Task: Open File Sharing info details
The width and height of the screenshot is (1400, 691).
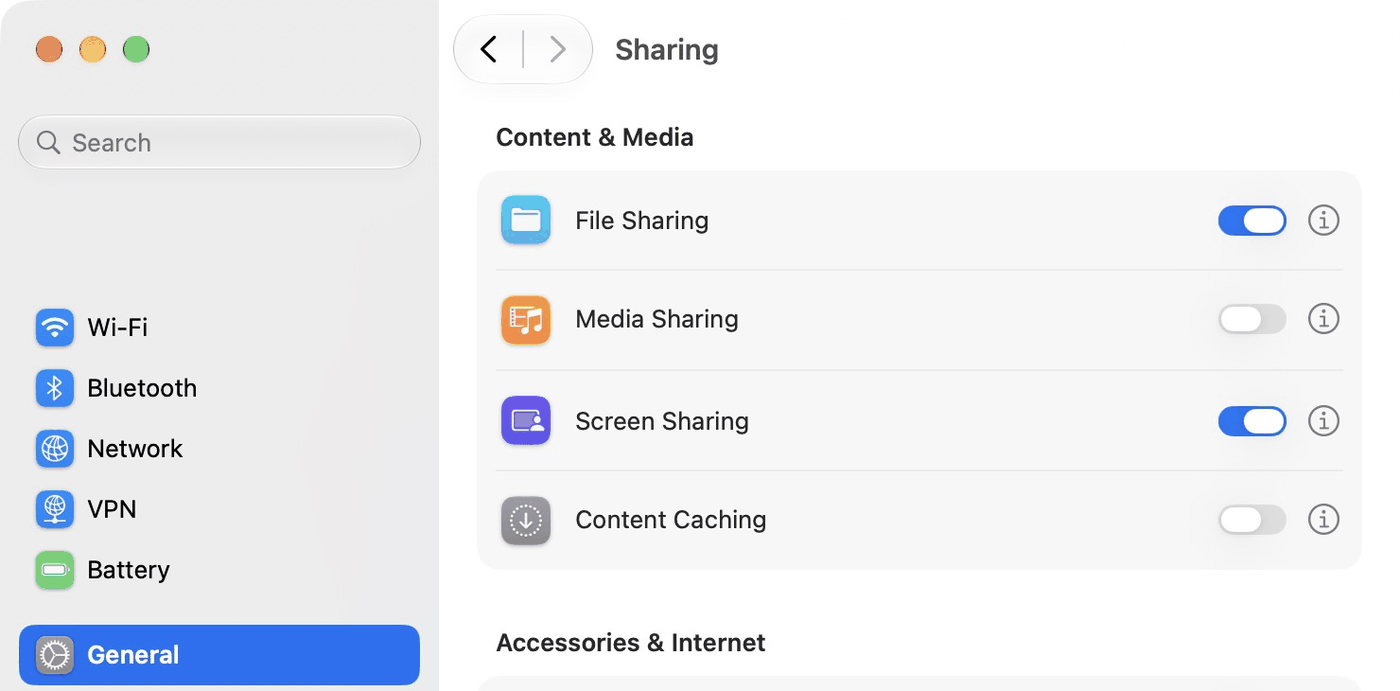Action: (1324, 220)
